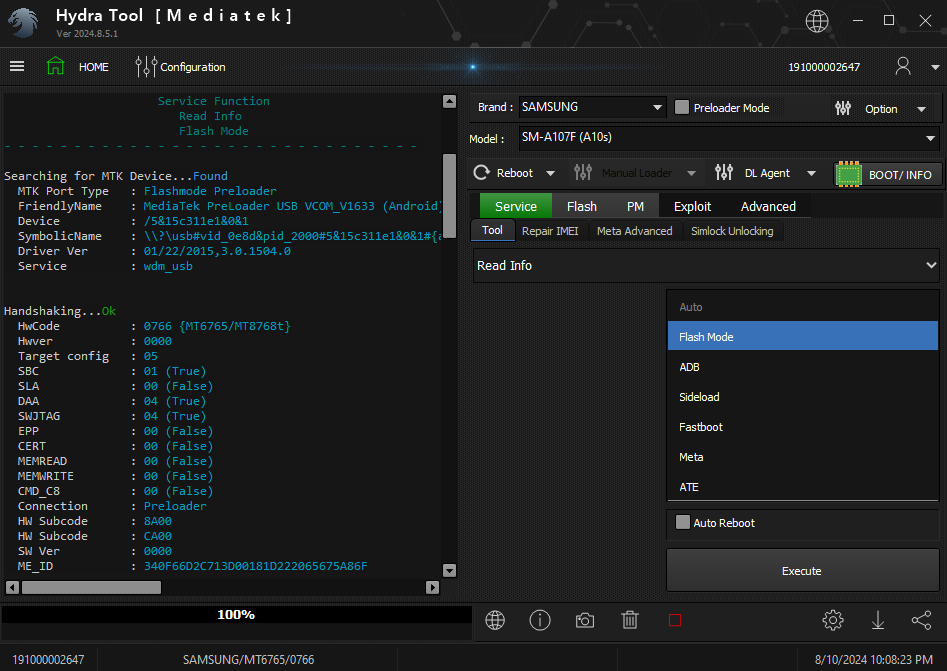Click the Hydra dragon logo

(24, 23)
